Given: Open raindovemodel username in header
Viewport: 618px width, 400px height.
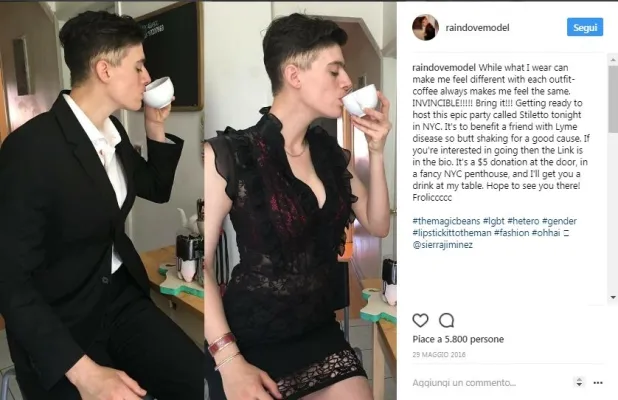Looking at the screenshot, I should point(477,28).
